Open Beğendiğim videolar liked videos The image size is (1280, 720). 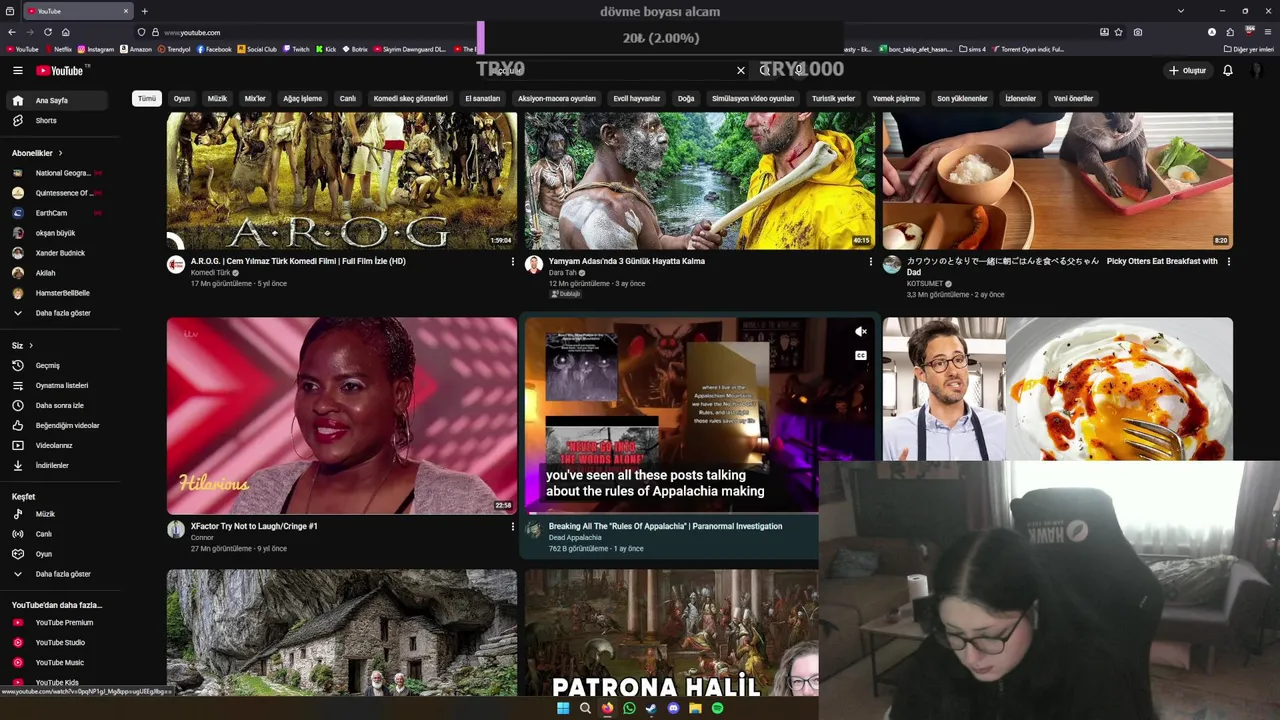pos(58,425)
